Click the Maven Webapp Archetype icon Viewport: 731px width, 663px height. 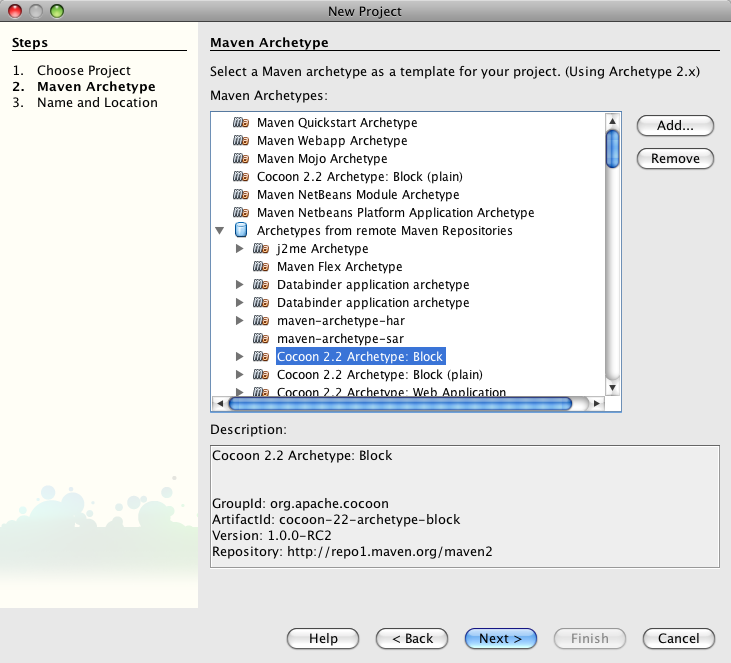pyautogui.click(x=240, y=141)
